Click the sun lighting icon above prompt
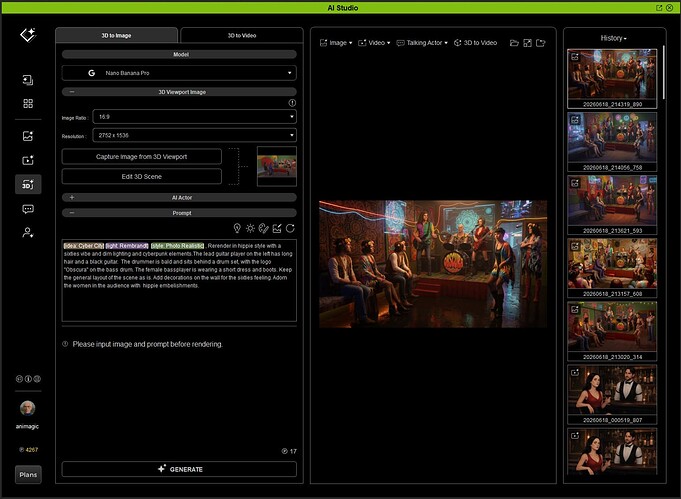This screenshot has height=499, width=681. (x=251, y=228)
